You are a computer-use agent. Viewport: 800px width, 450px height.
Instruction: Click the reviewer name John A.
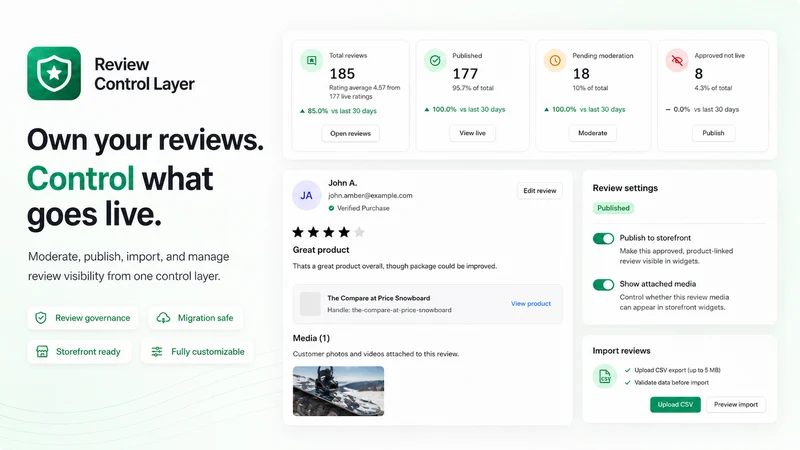pyautogui.click(x=342, y=183)
